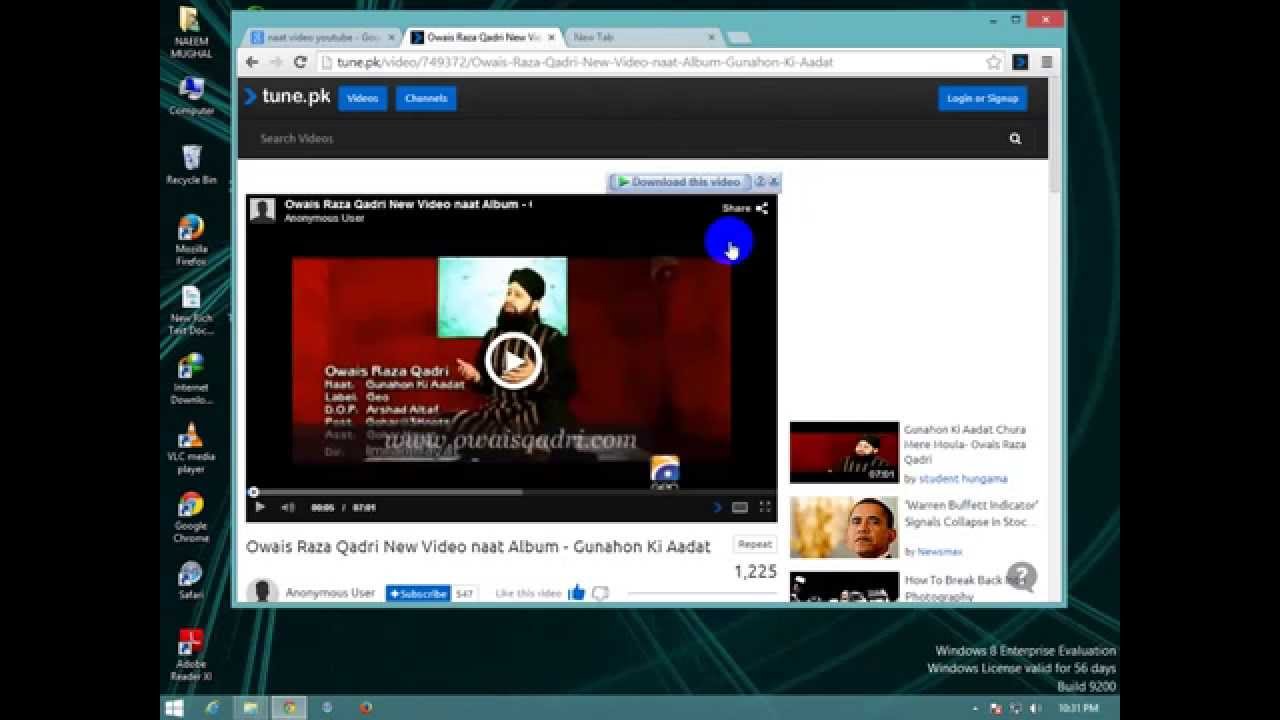The height and width of the screenshot is (720, 1280).
Task: Click the help question-mark bubble
Action: click(1022, 577)
